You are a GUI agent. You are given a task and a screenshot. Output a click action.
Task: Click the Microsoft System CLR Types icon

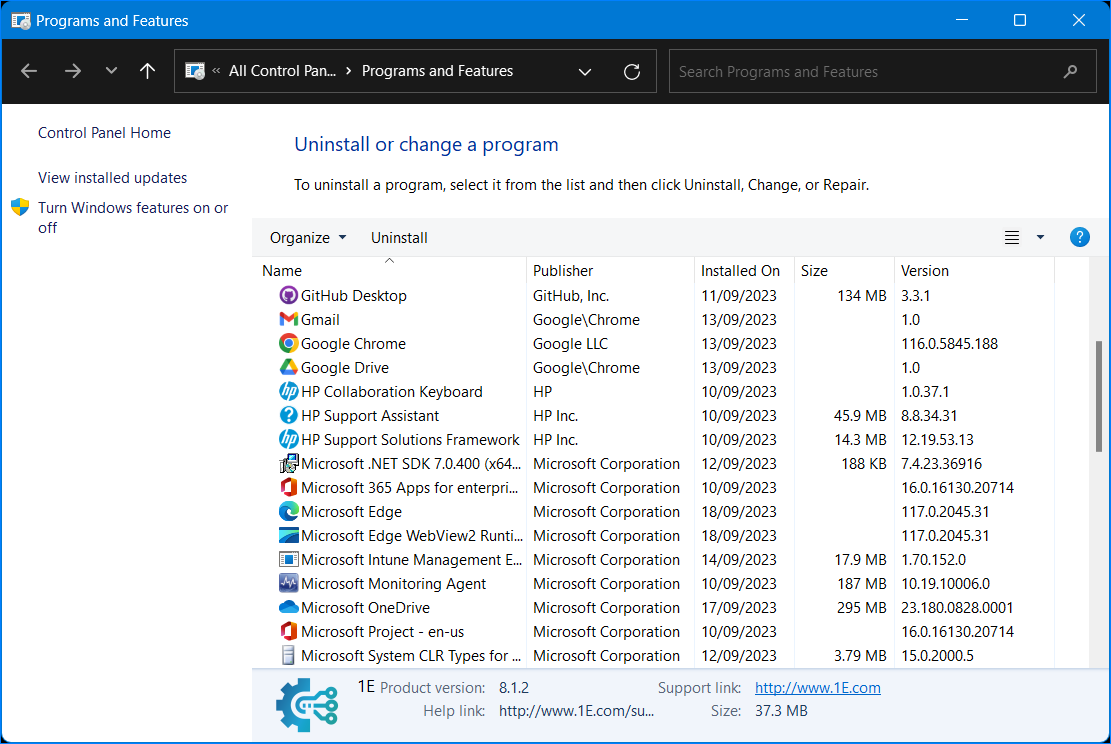(288, 655)
